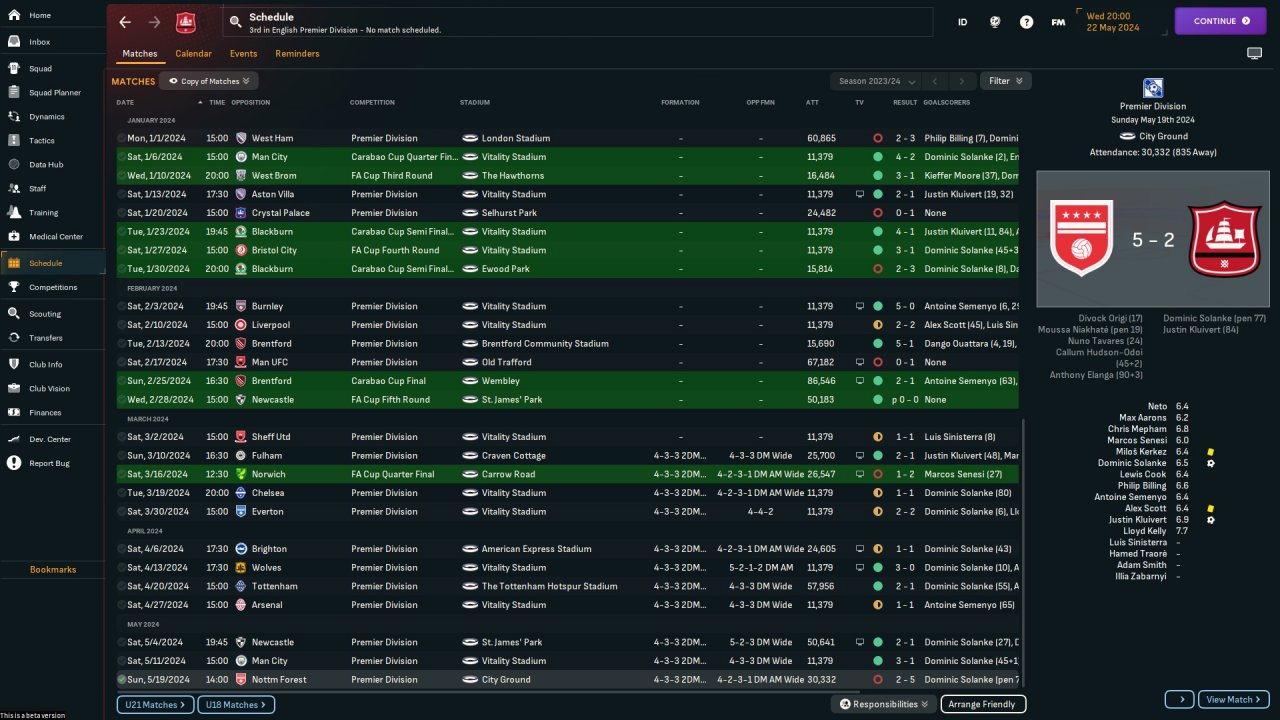
Task: Untick the selection circle for Sun, 5/19/2024 Nottm Forest
Action: tap(122, 680)
